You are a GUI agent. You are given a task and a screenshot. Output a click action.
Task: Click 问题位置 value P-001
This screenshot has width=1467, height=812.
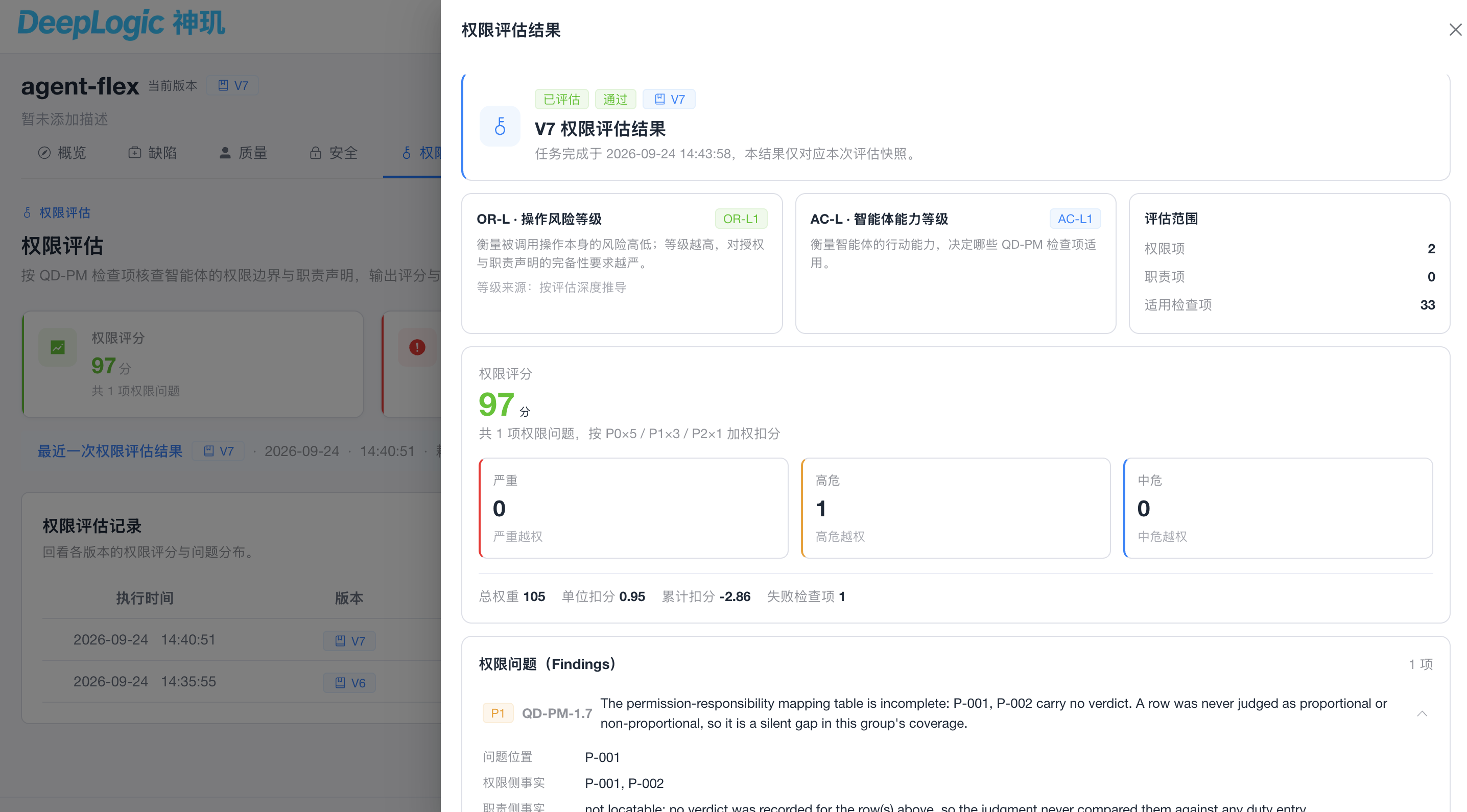coord(602,757)
